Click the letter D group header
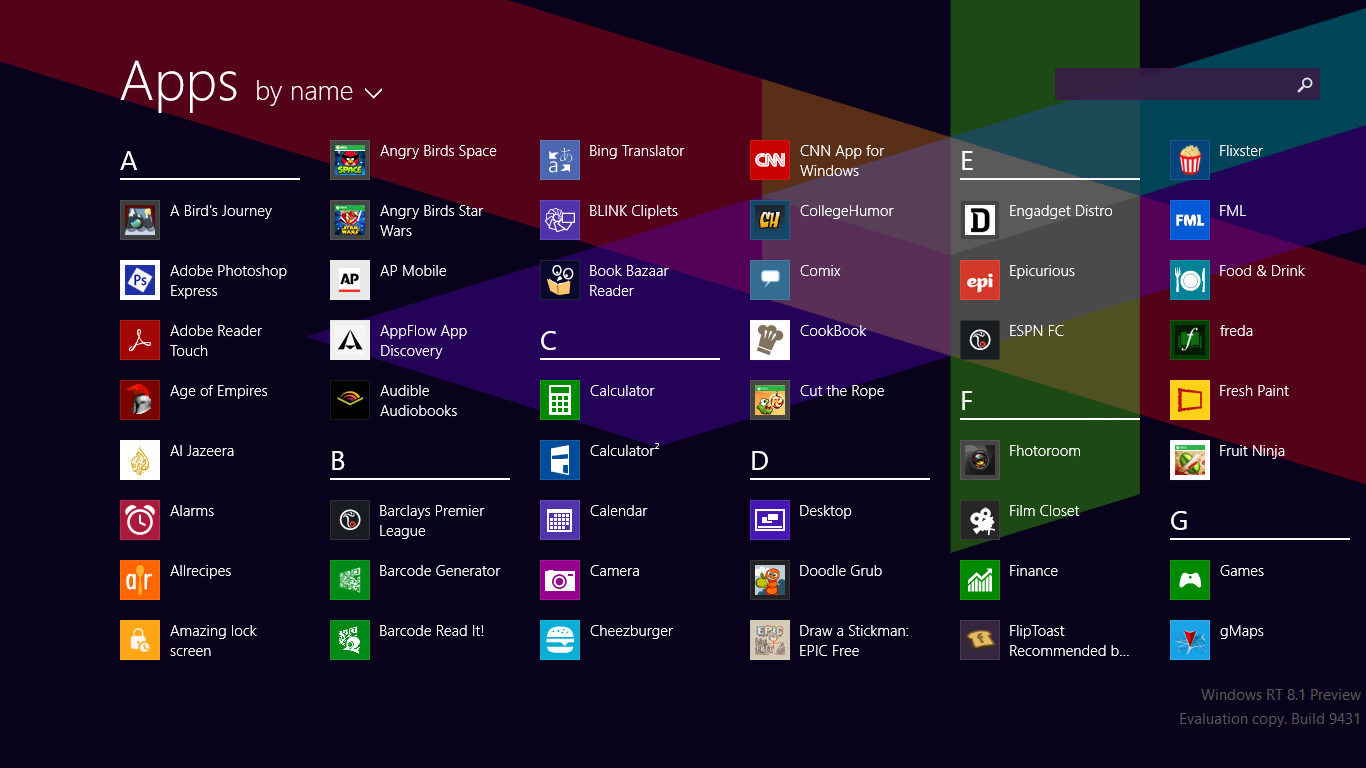Viewport: 1366px width, 768px height. point(840,461)
